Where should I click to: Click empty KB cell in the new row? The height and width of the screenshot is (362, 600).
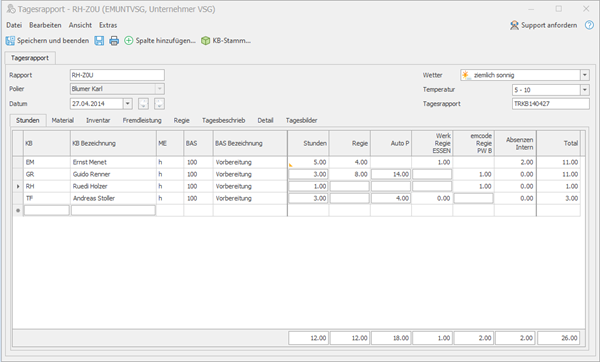click(x=47, y=210)
